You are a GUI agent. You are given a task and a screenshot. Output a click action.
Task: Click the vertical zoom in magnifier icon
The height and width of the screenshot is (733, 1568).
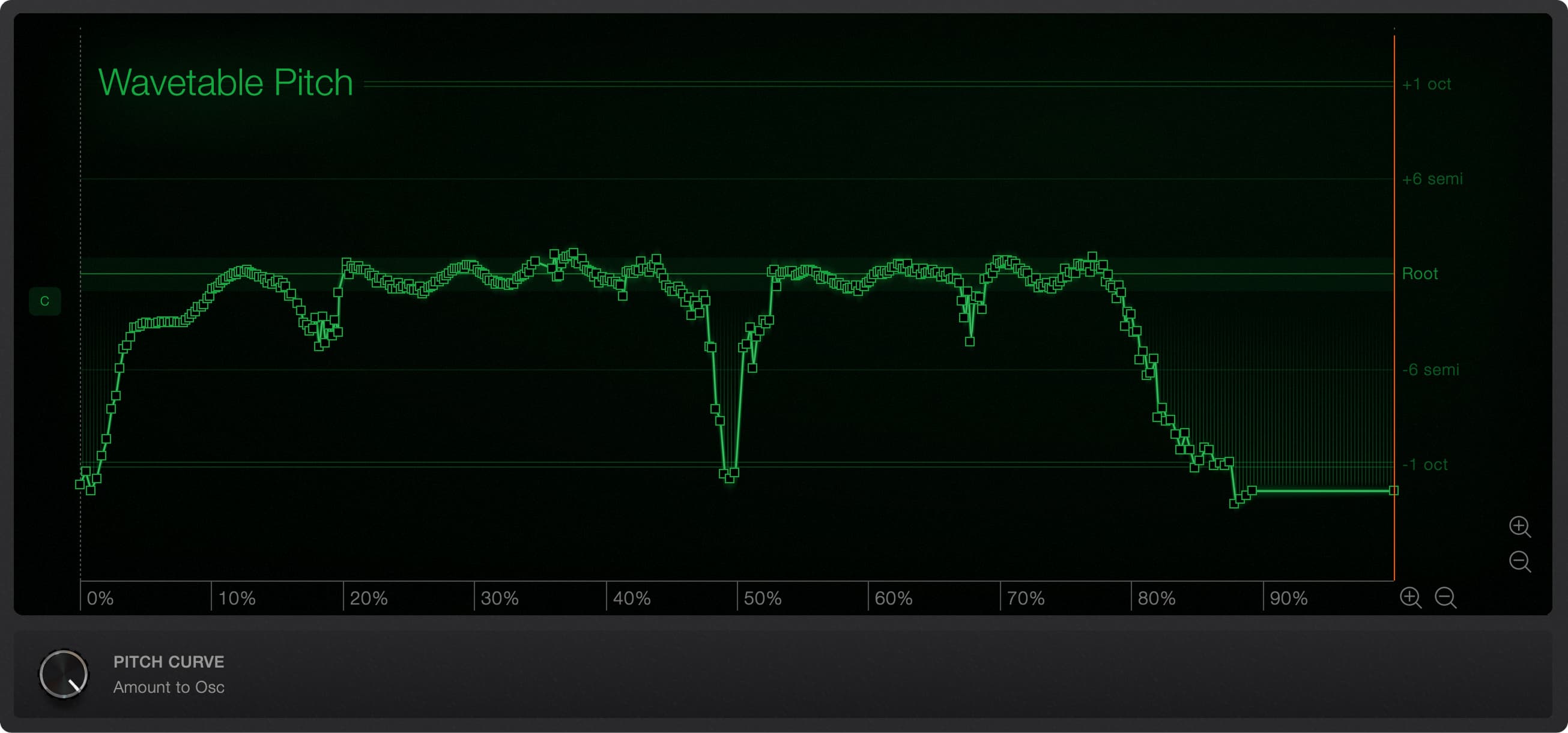(1519, 525)
